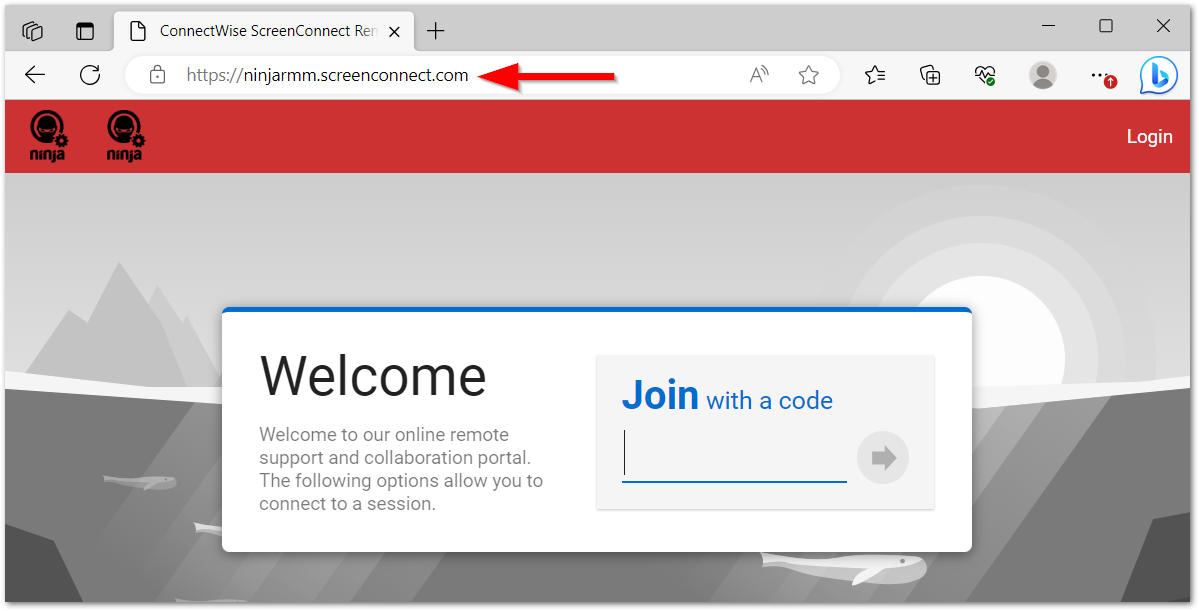
Task: Close the ConnectWise ScreenConnect tab
Action: click(395, 31)
